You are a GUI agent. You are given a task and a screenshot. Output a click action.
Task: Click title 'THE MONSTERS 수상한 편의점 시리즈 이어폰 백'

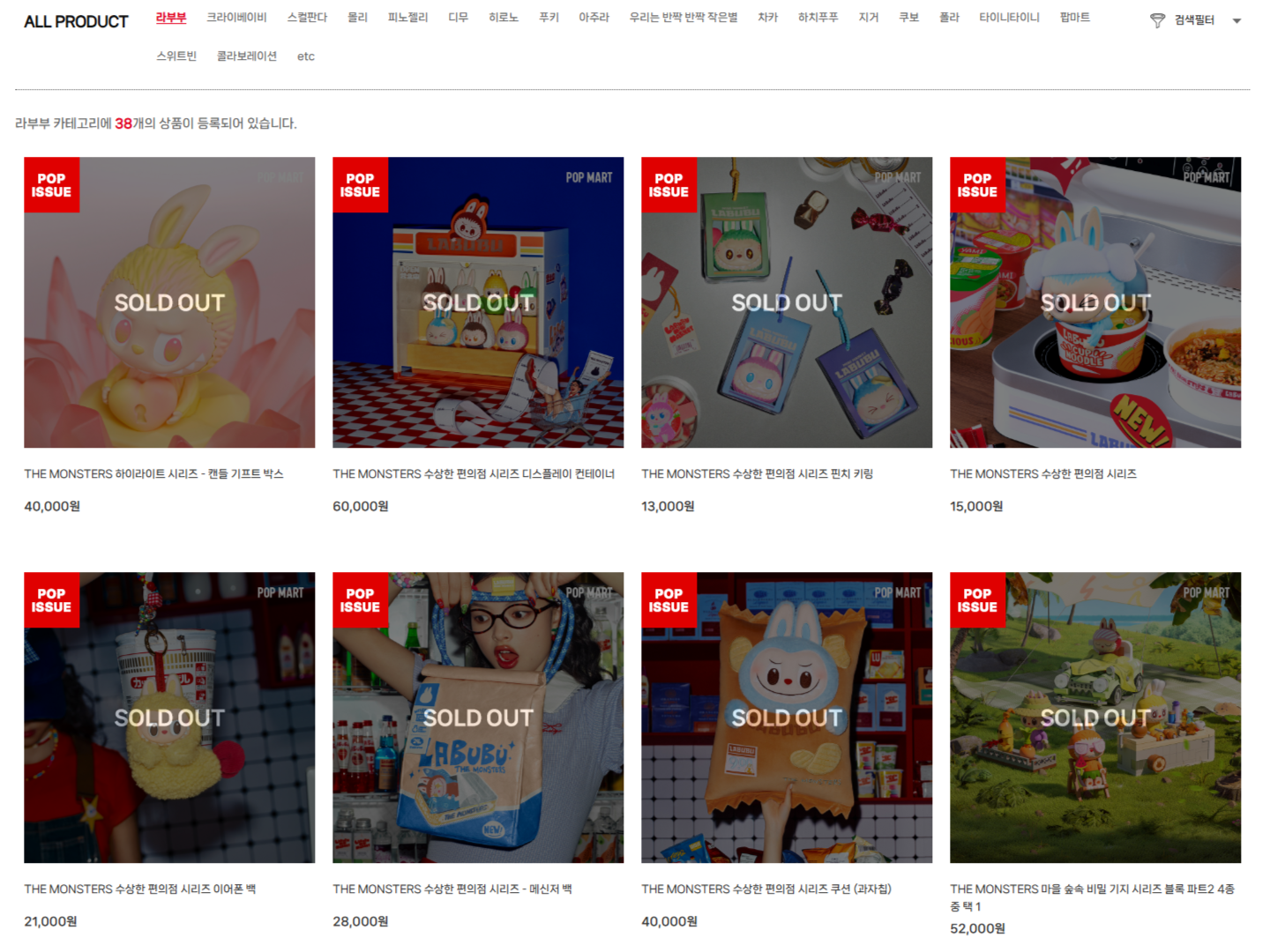click(x=139, y=889)
